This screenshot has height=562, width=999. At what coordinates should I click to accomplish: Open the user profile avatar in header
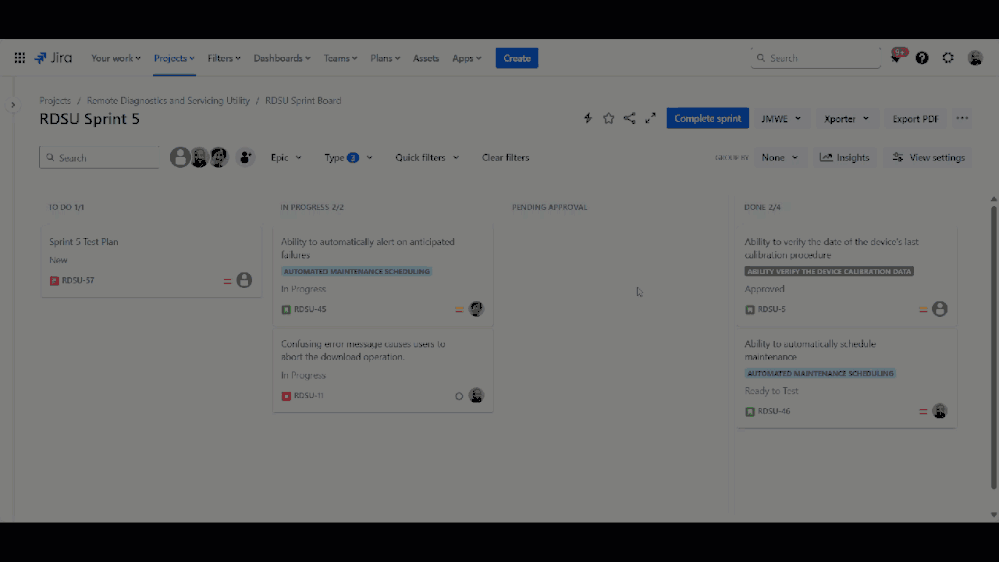[975, 58]
